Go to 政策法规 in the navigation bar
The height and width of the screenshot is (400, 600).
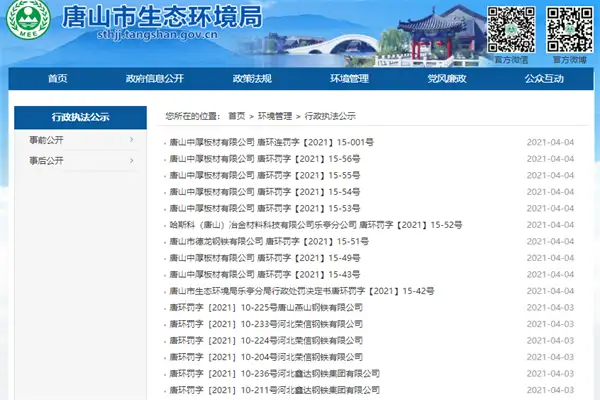click(x=251, y=79)
